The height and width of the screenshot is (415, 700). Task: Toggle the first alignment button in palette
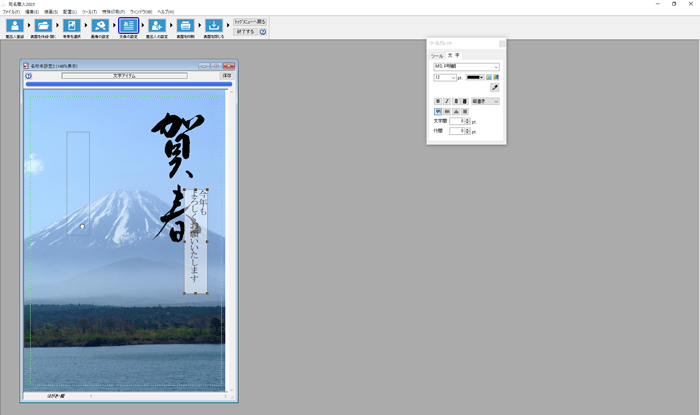point(437,111)
